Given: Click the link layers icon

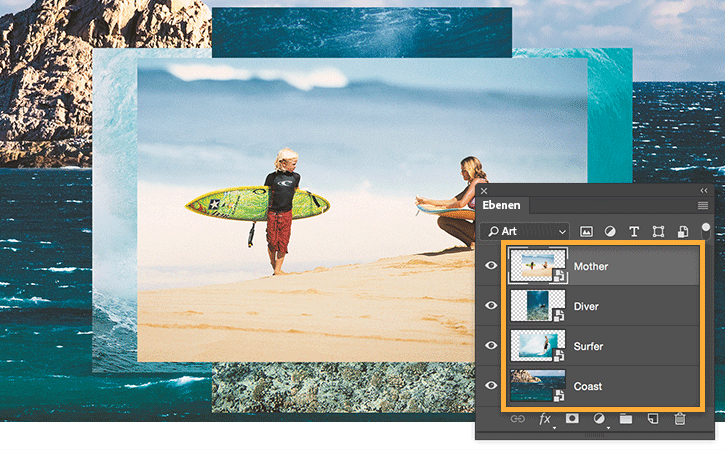Looking at the screenshot, I should click(517, 419).
